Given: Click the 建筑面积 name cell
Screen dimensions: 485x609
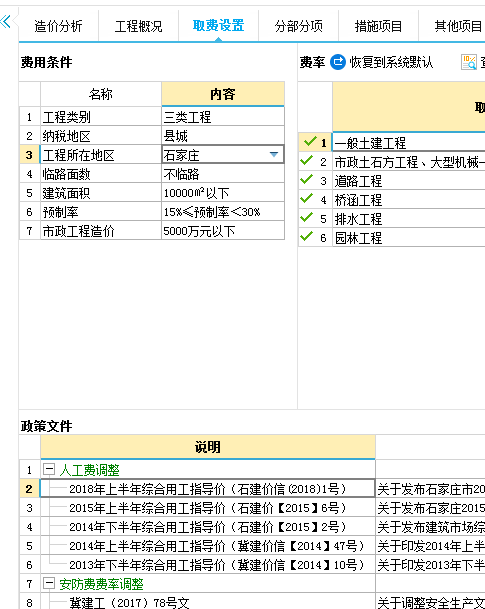Looking at the screenshot, I should (101, 193).
